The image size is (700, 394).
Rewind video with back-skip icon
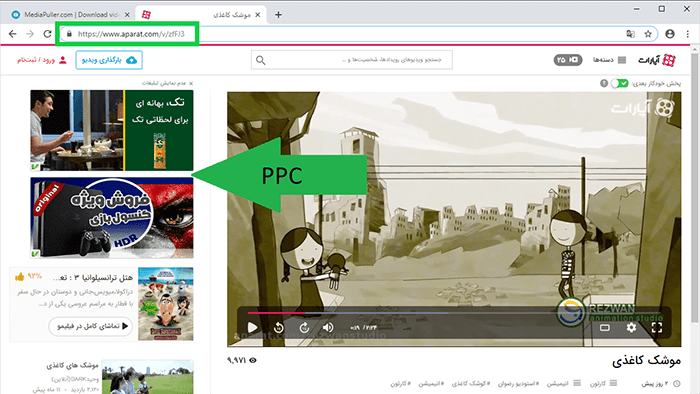[x=279, y=328]
